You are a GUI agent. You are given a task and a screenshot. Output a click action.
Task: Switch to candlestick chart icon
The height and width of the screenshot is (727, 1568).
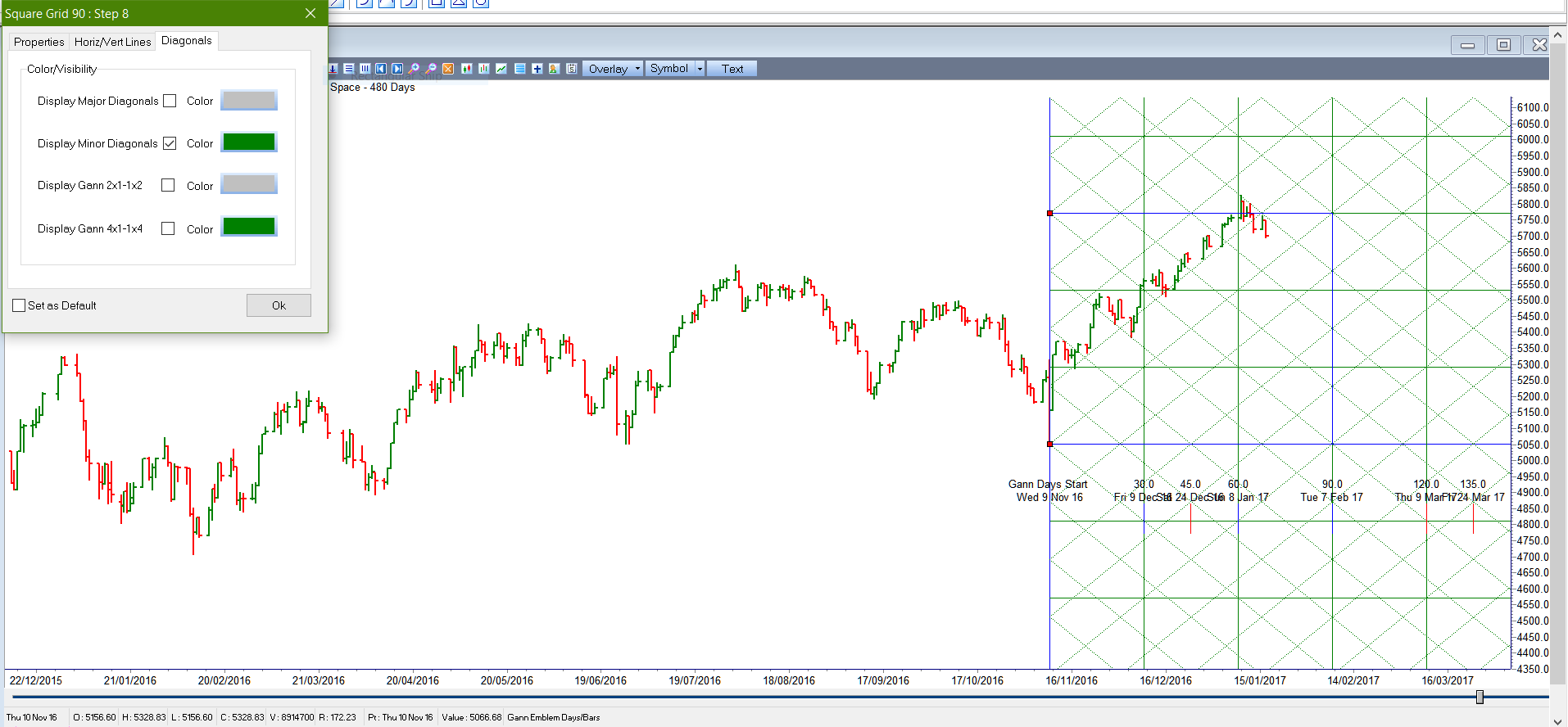click(x=467, y=69)
